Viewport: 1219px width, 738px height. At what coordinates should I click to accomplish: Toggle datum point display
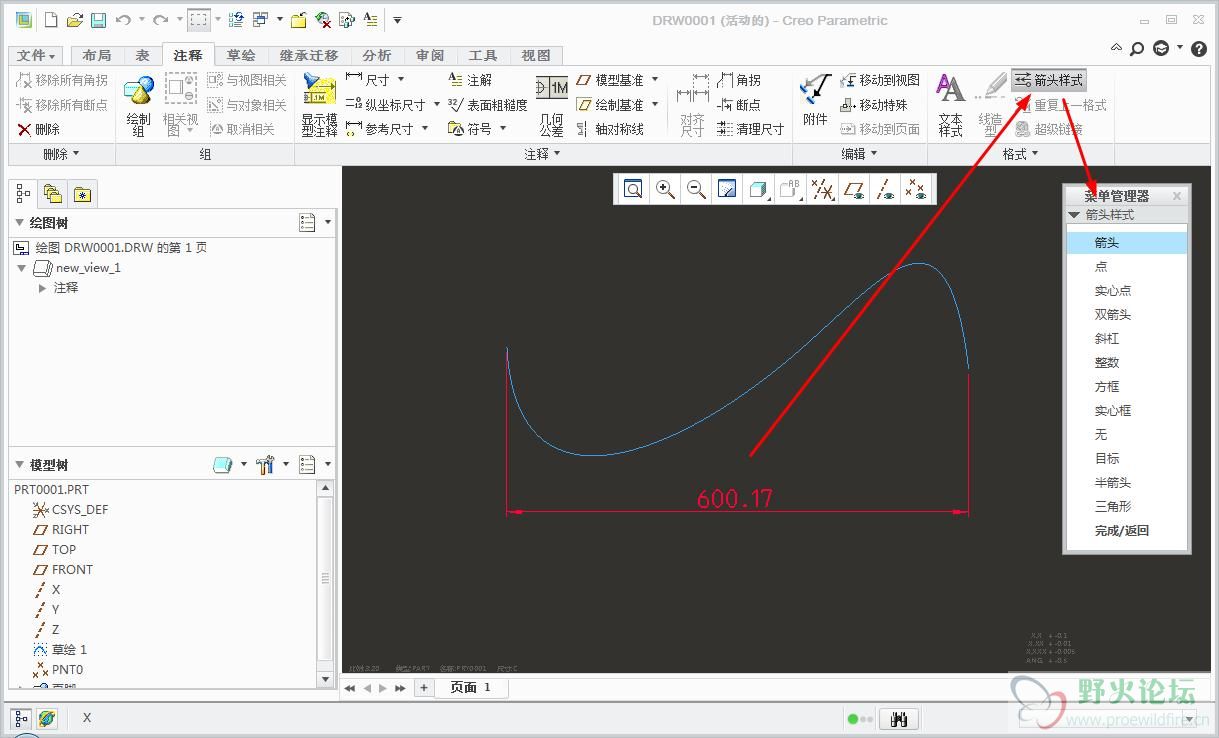click(916, 189)
